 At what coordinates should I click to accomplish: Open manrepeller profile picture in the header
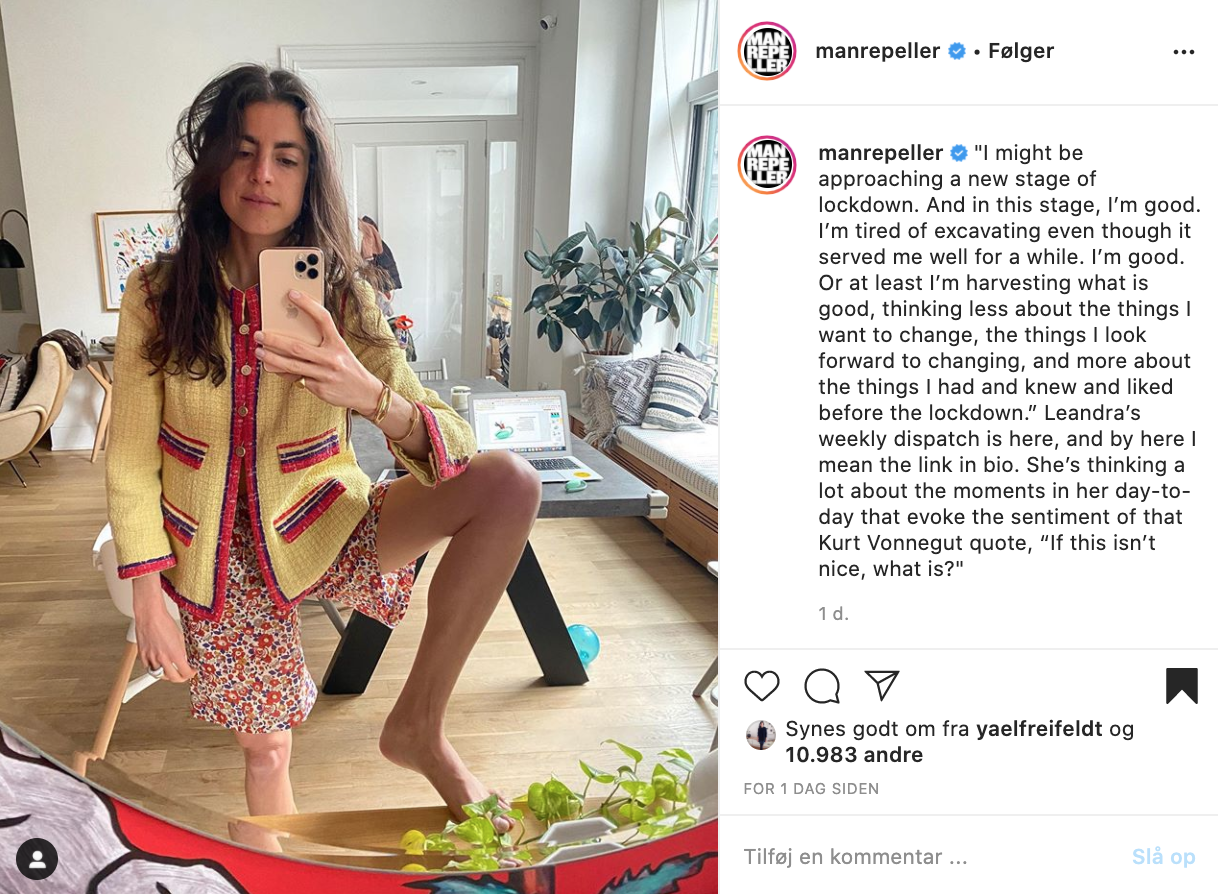(767, 51)
